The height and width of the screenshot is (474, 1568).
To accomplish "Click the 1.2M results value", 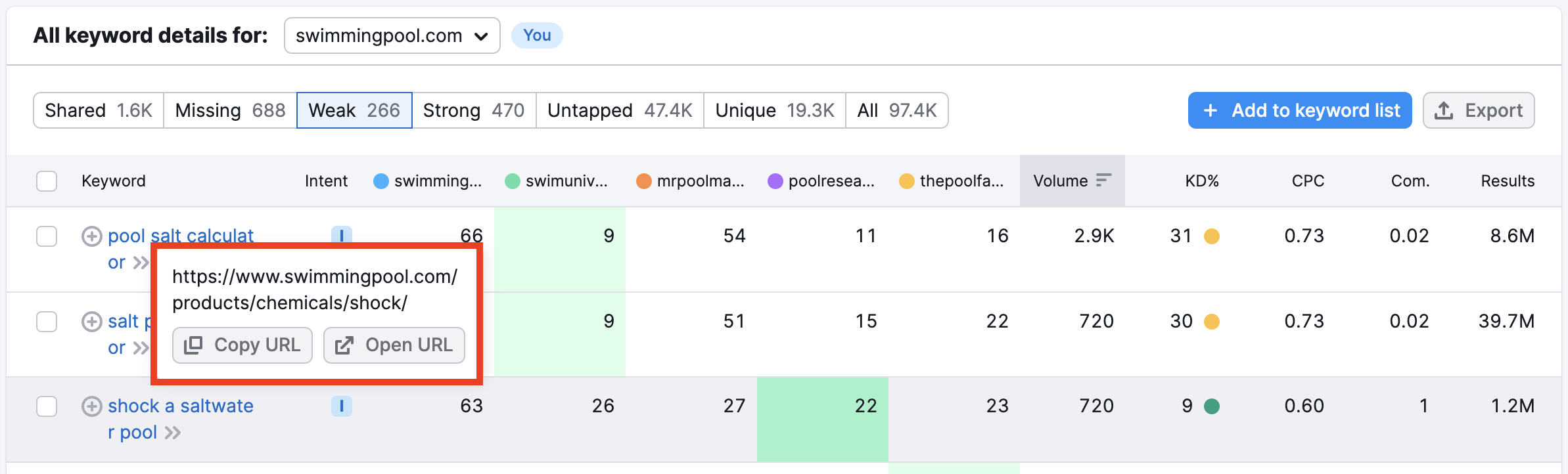I will point(1513,406).
